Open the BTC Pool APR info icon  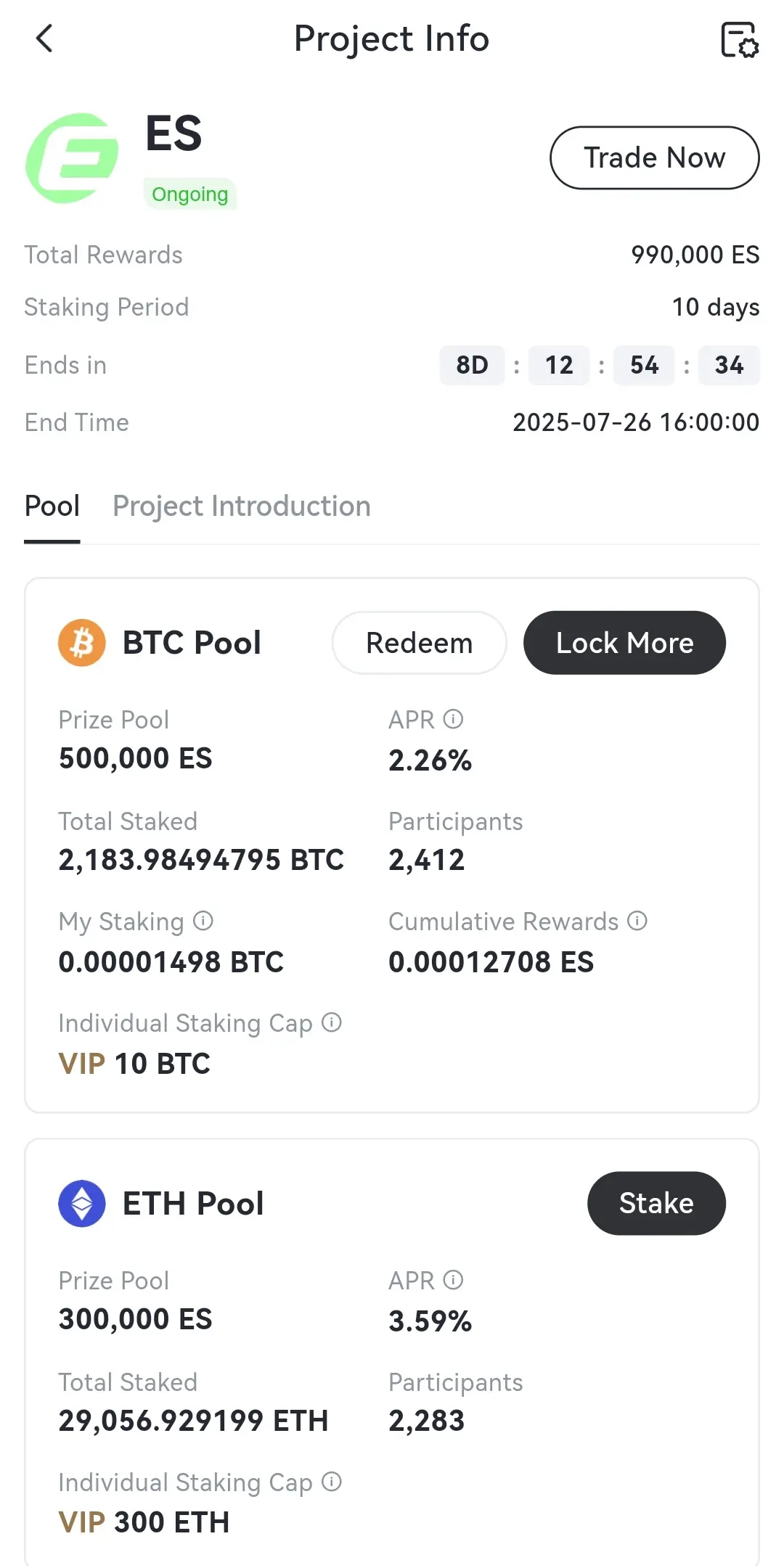[x=453, y=719]
